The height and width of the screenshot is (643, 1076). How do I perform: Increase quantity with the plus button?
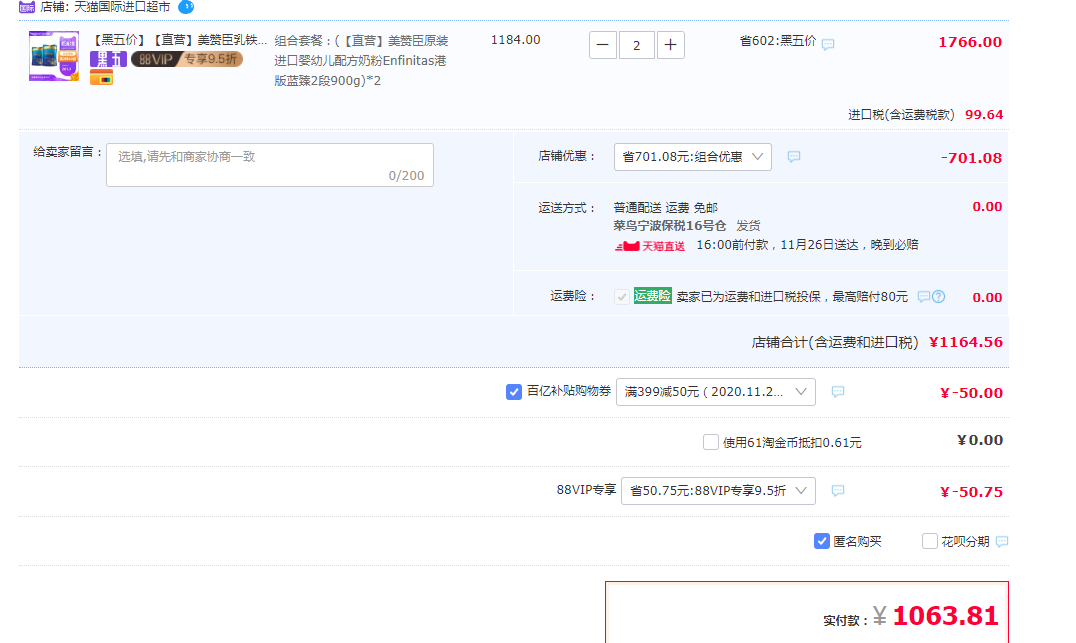(x=670, y=45)
